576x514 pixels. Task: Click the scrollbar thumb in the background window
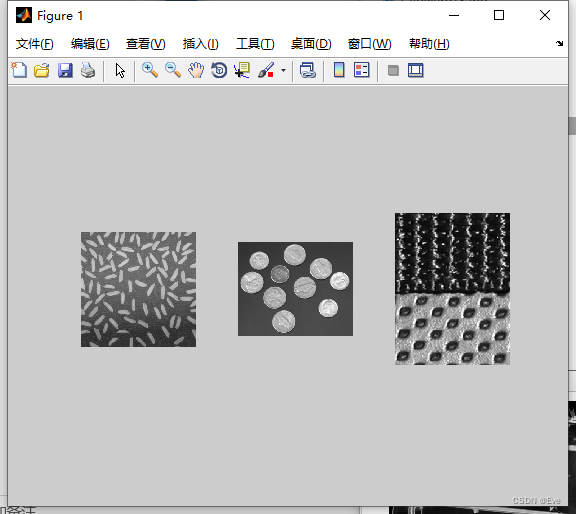[572, 126]
